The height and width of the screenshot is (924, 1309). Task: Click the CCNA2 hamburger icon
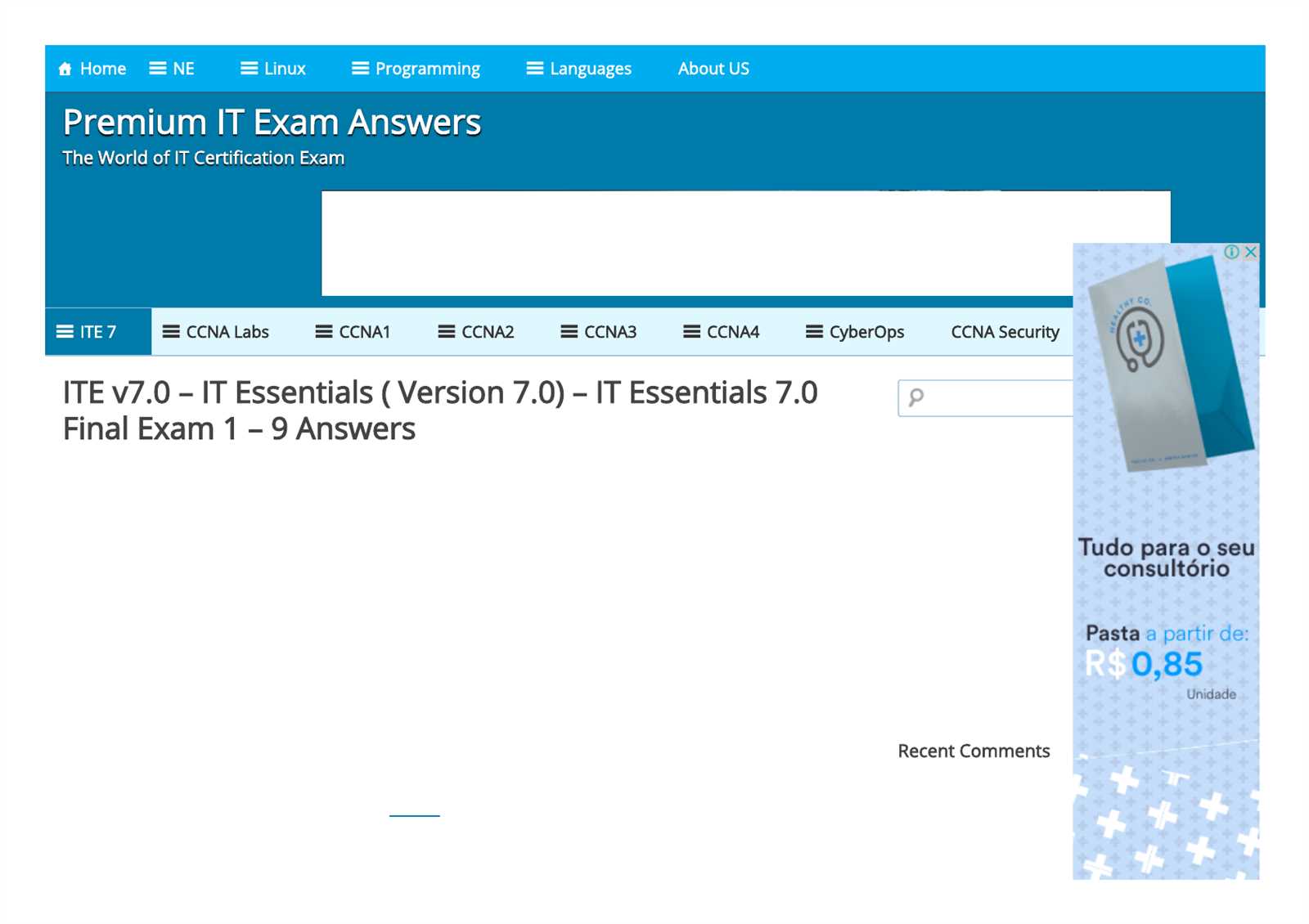coord(447,332)
